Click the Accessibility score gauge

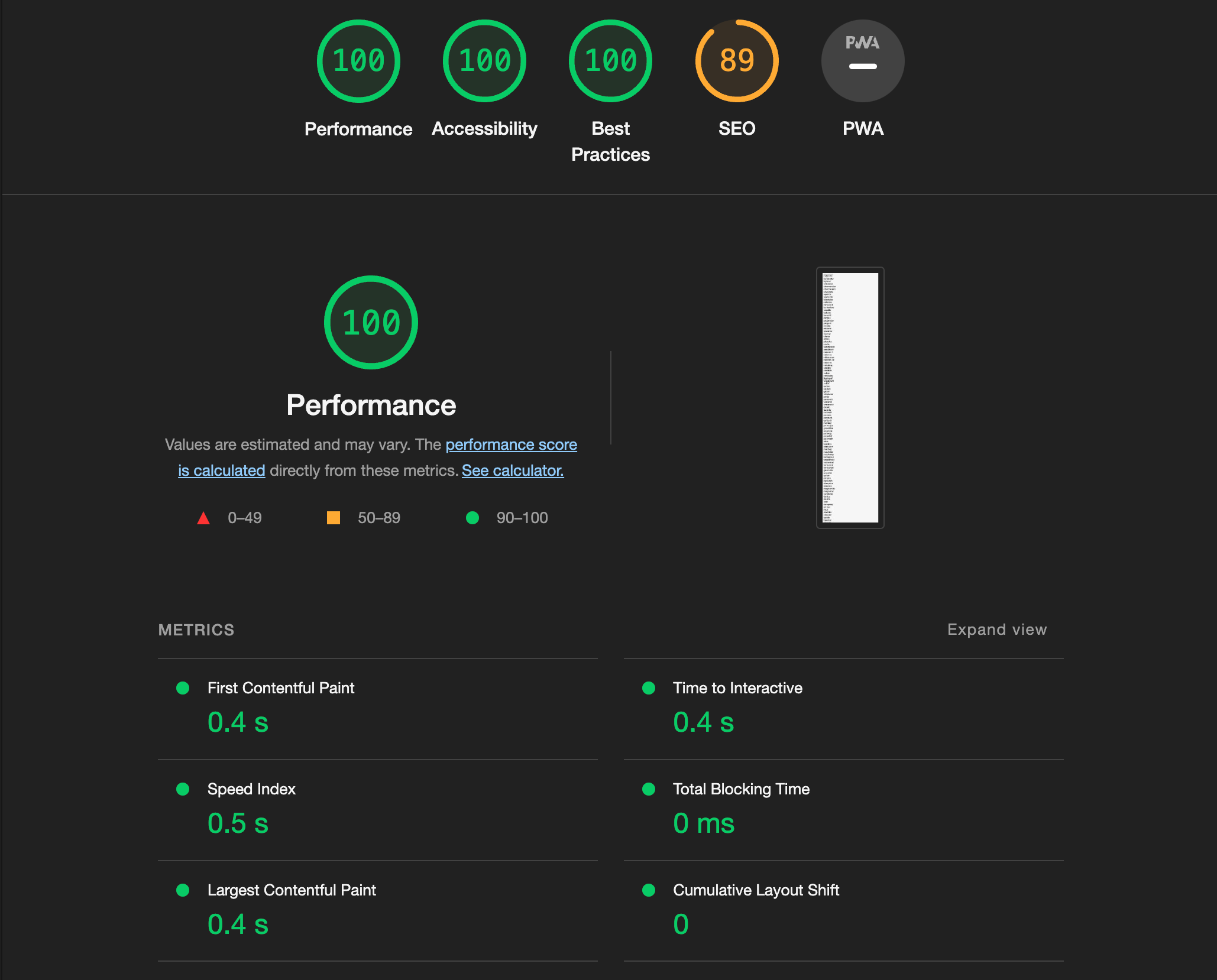pos(484,61)
